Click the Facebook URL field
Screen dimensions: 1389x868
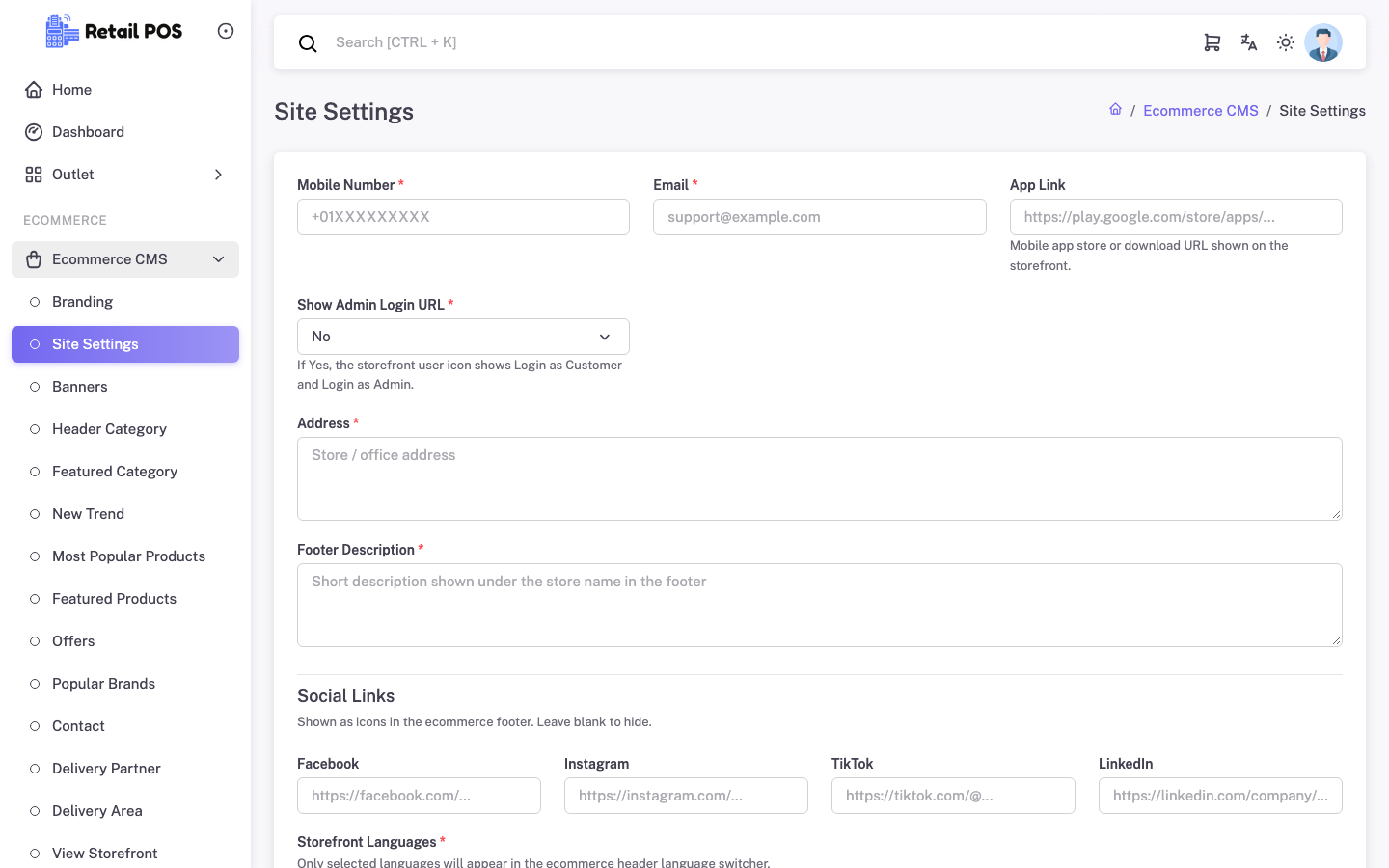(x=419, y=796)
